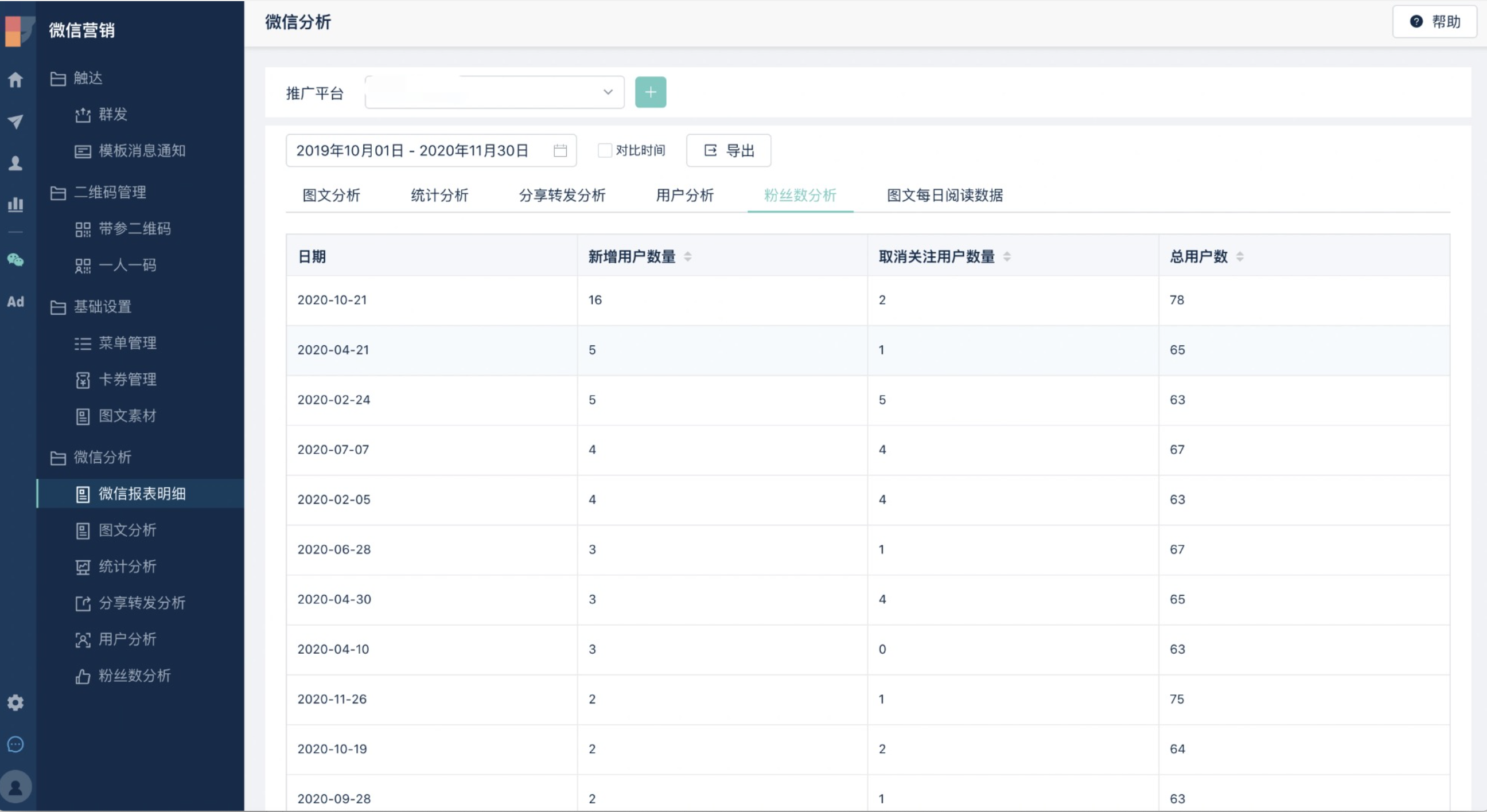Switch to the 统计分析 tab
The width and height of the screenshot is (1487, 812).
tap(439, 195)
